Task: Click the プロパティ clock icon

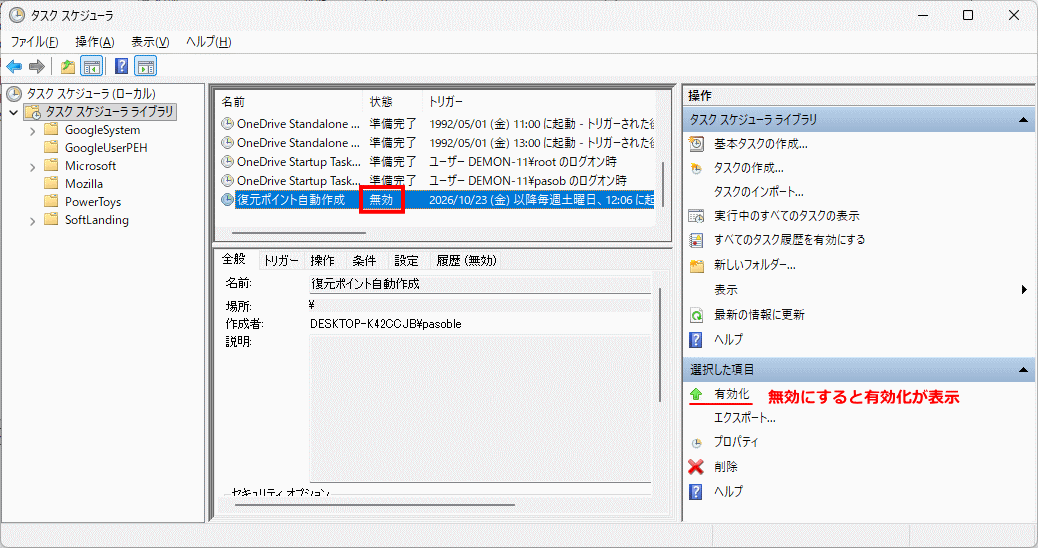Action: pyautogui.click(x=696, y=443)
